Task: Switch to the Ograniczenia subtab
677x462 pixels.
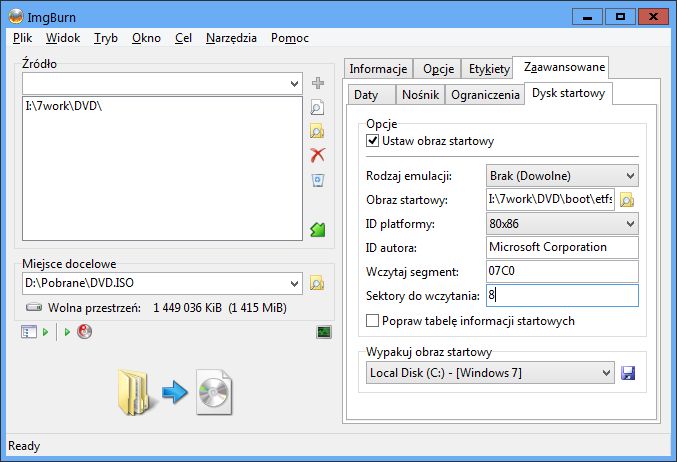Action: point(485,95)
